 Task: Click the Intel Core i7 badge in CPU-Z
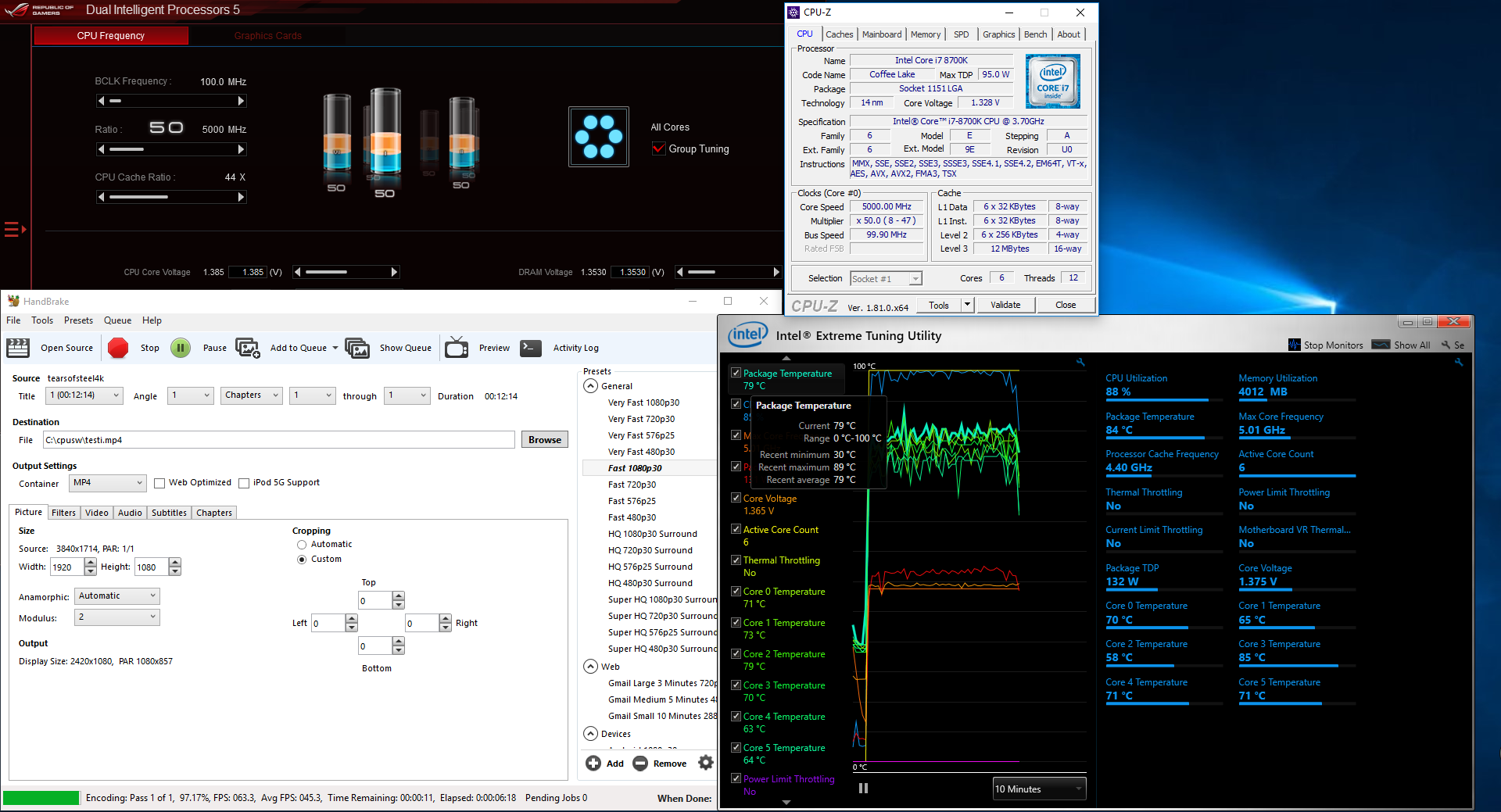1053,81
